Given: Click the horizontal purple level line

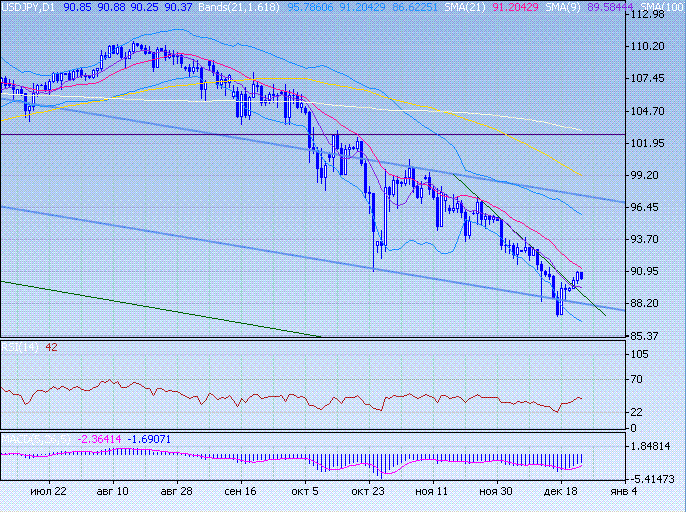Looking at the screenshot, I should tap(200, 134).
